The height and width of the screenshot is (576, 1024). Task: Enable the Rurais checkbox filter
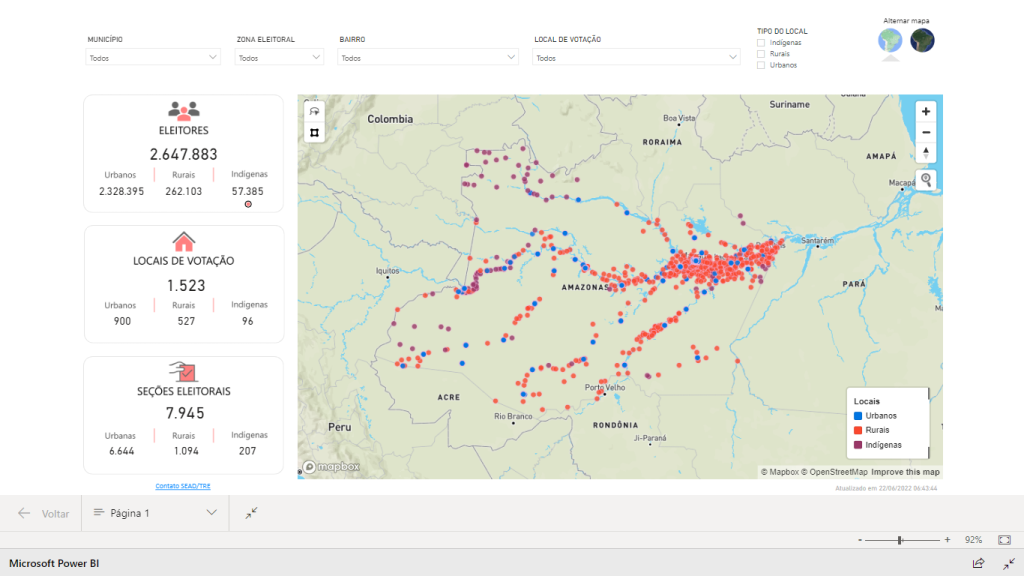point(761,54)
